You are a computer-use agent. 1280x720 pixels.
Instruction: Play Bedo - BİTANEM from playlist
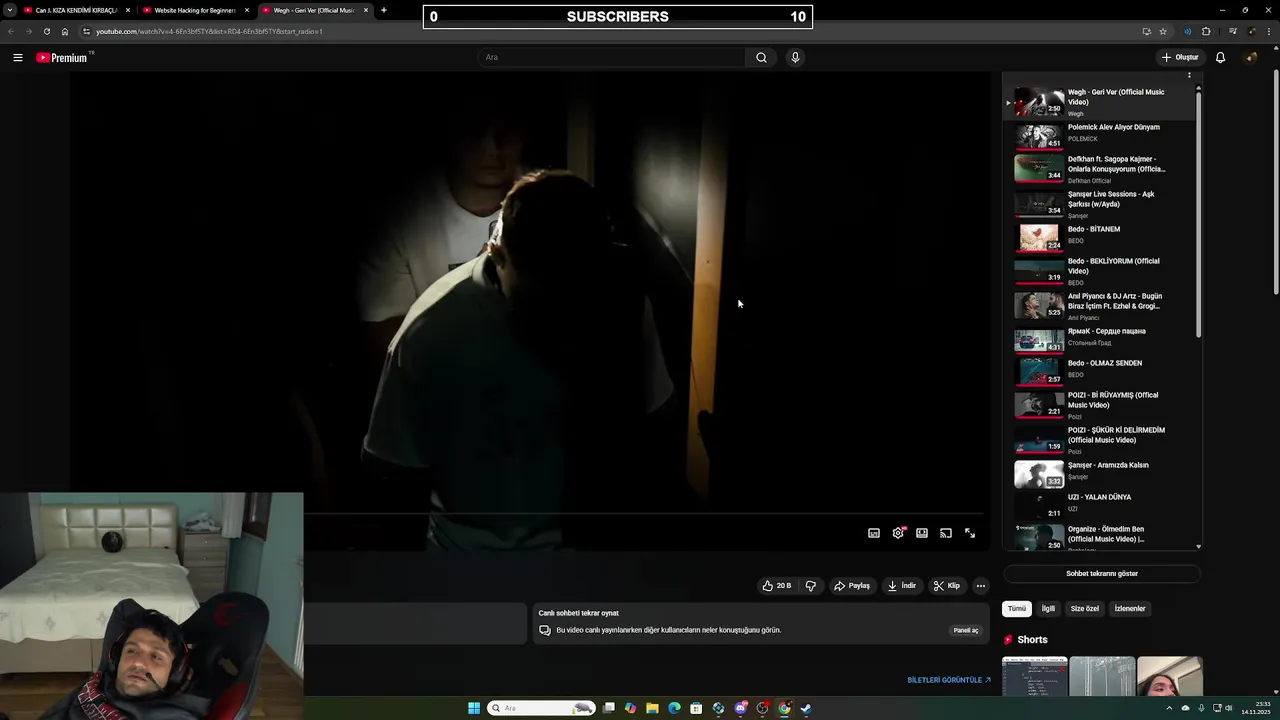pyautogui.click(x=1101, y=237)
